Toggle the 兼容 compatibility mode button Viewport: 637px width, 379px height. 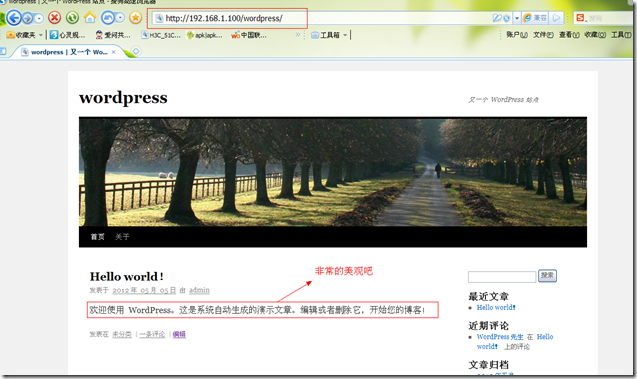tap(535, 18)
